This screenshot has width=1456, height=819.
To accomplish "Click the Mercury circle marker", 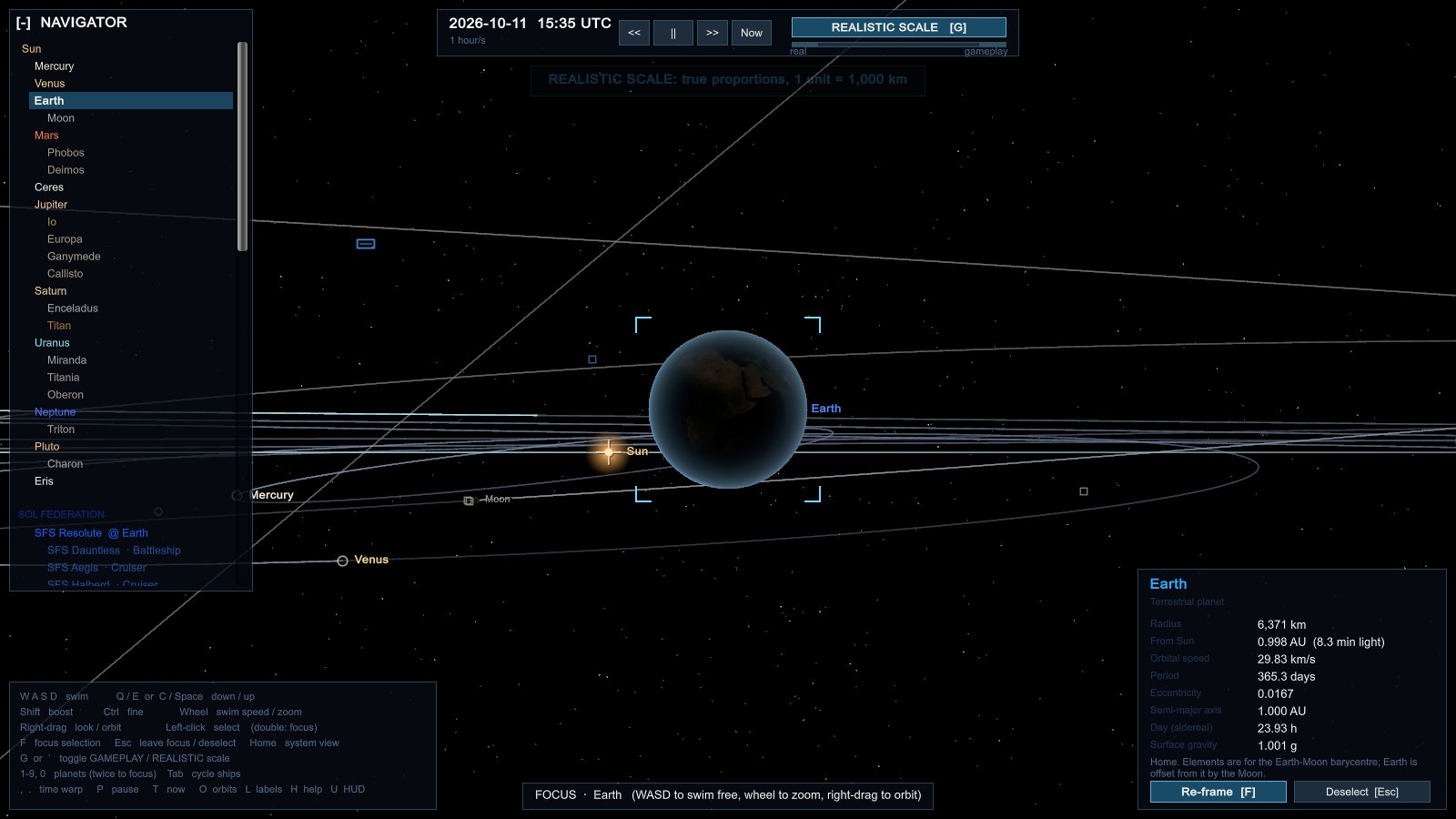I will [238, 496].
